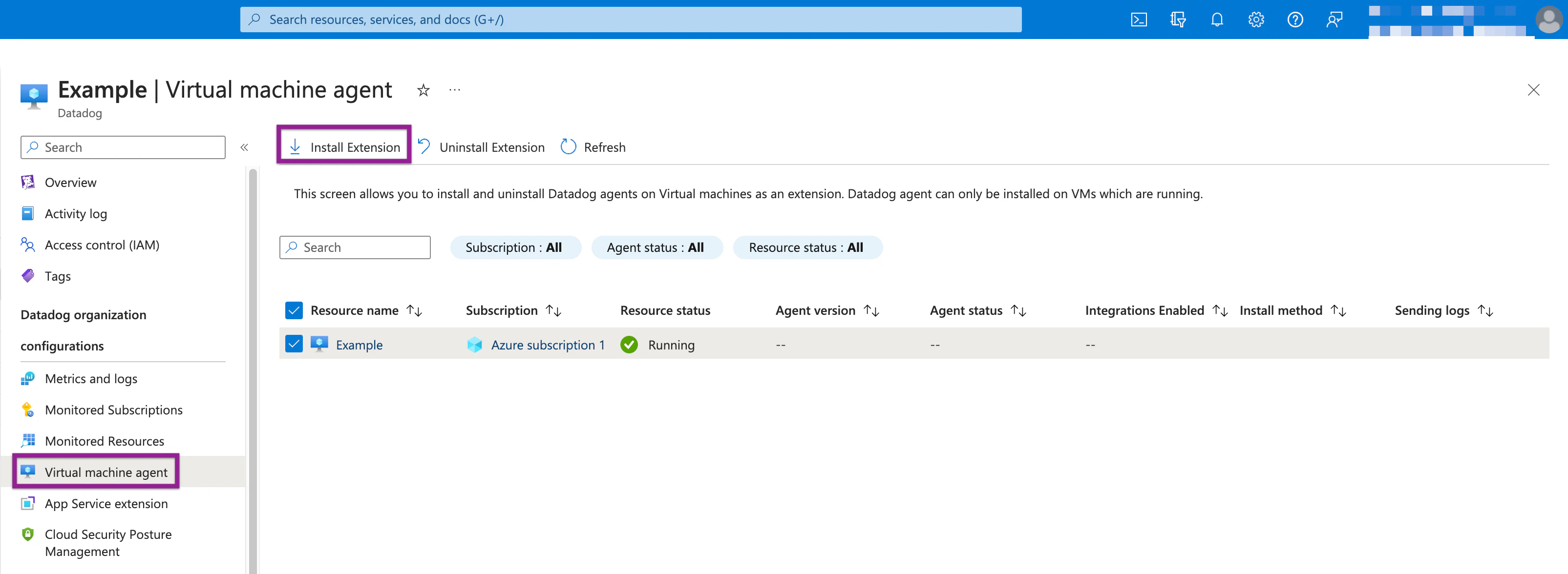This screenshot has height=574, width=1568.
Task: Mark this page as favorite with the star
Action: 423,90
